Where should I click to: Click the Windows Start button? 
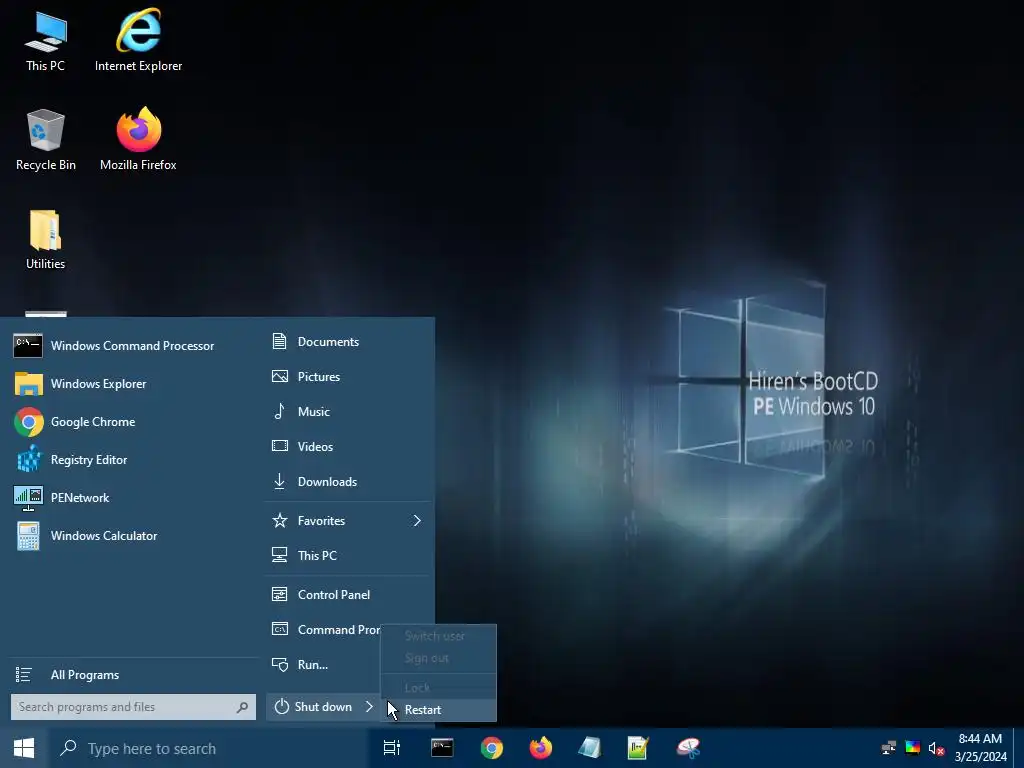[x=24, y=748]
